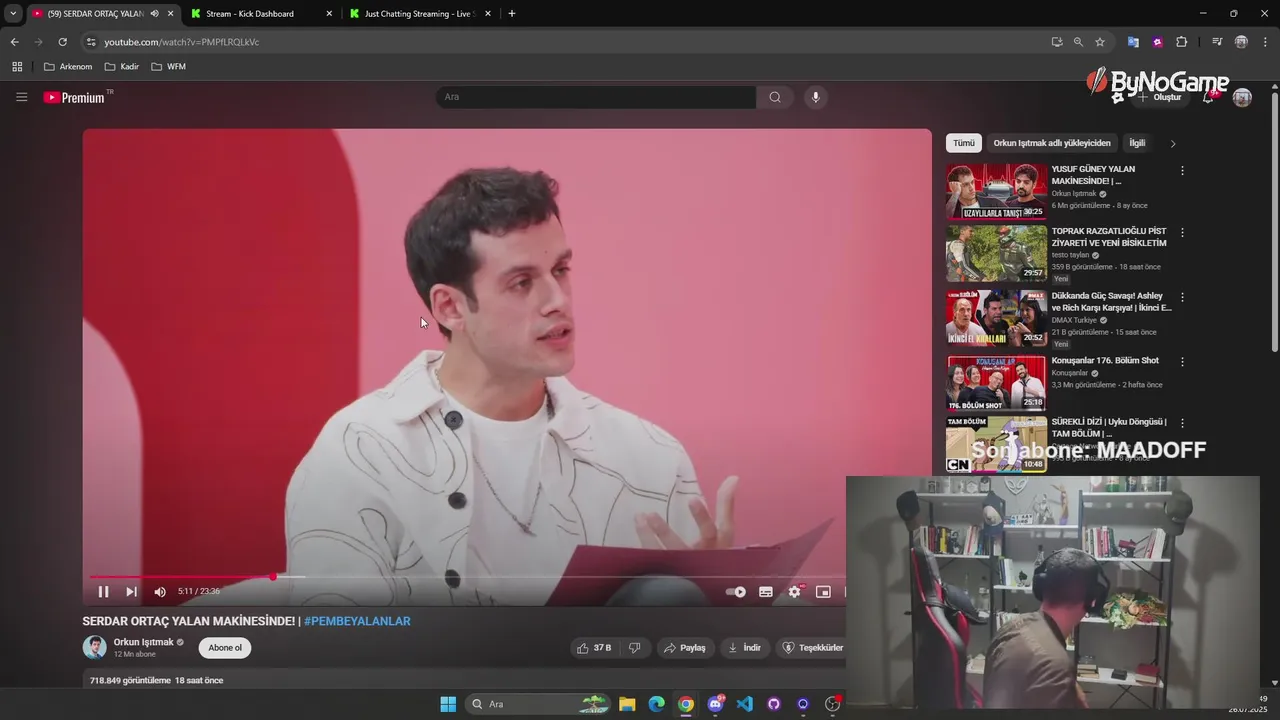Toggle the autoplay switch in the player

coord(736,592)
